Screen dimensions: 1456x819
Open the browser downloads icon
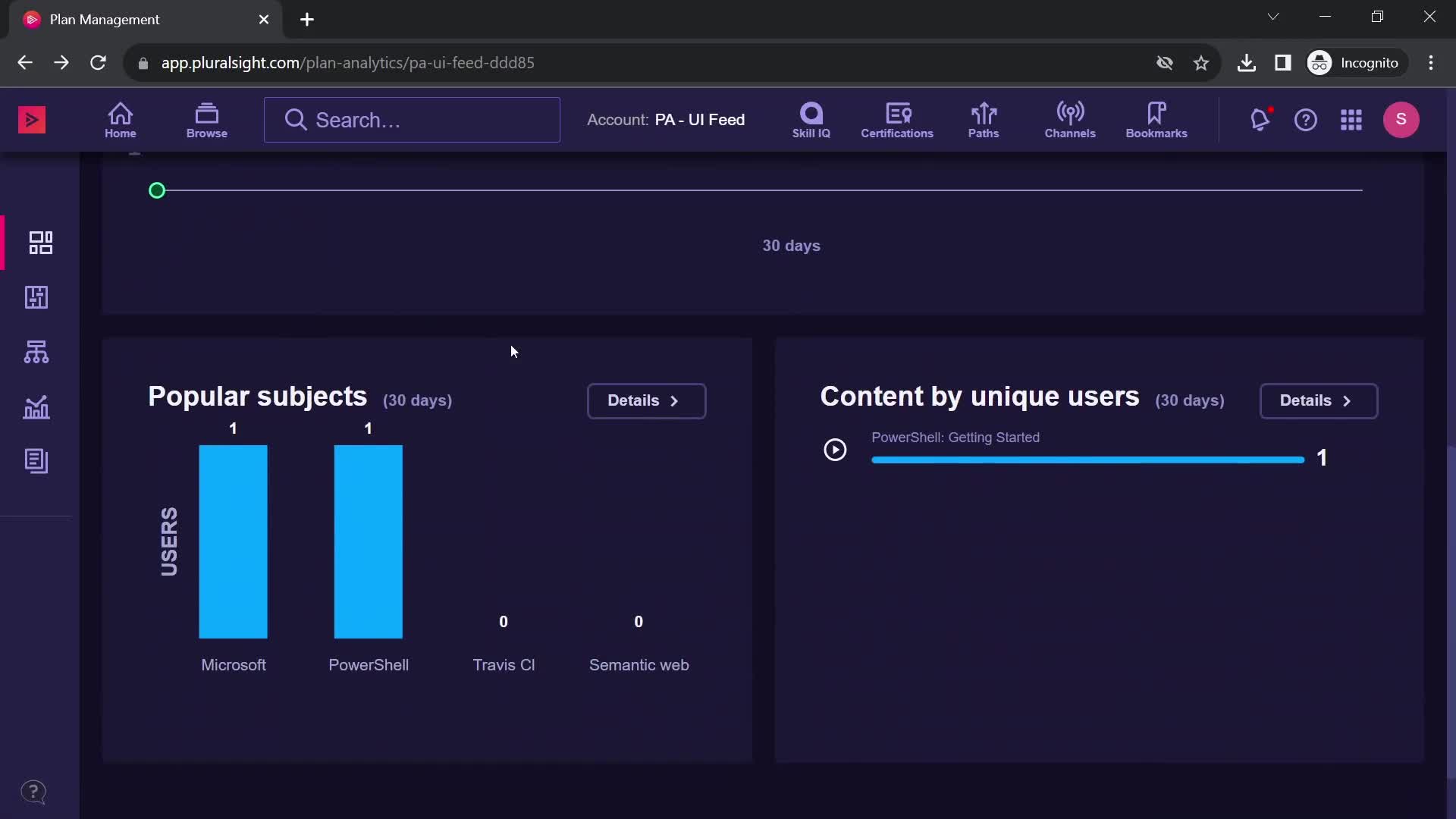[x=1246, y=63]
